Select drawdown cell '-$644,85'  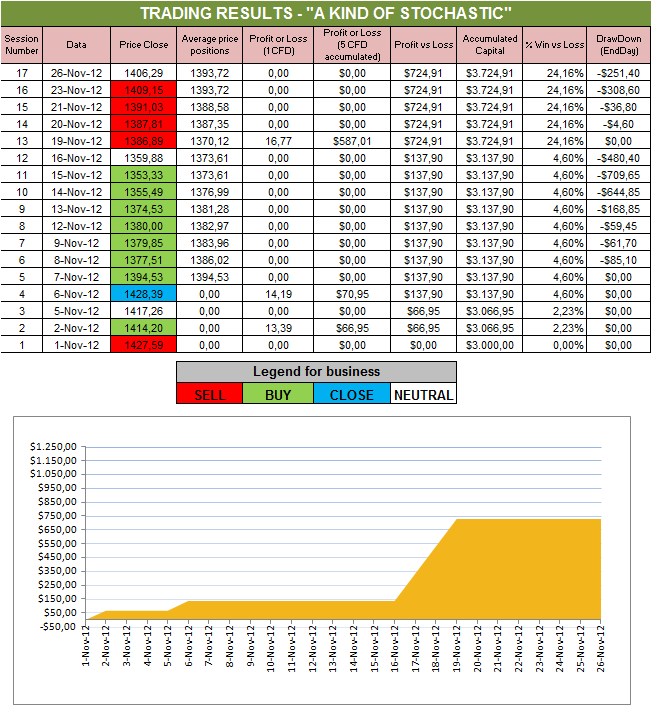click(x=619, y=192)
